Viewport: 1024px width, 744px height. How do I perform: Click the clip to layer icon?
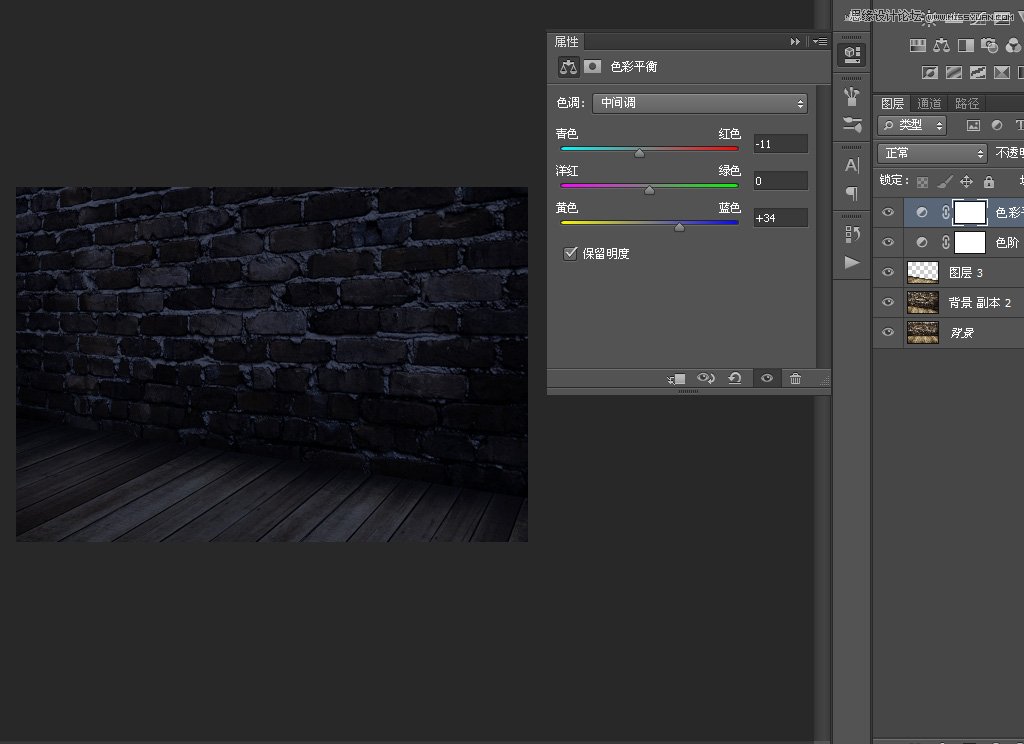coord(677,379)
